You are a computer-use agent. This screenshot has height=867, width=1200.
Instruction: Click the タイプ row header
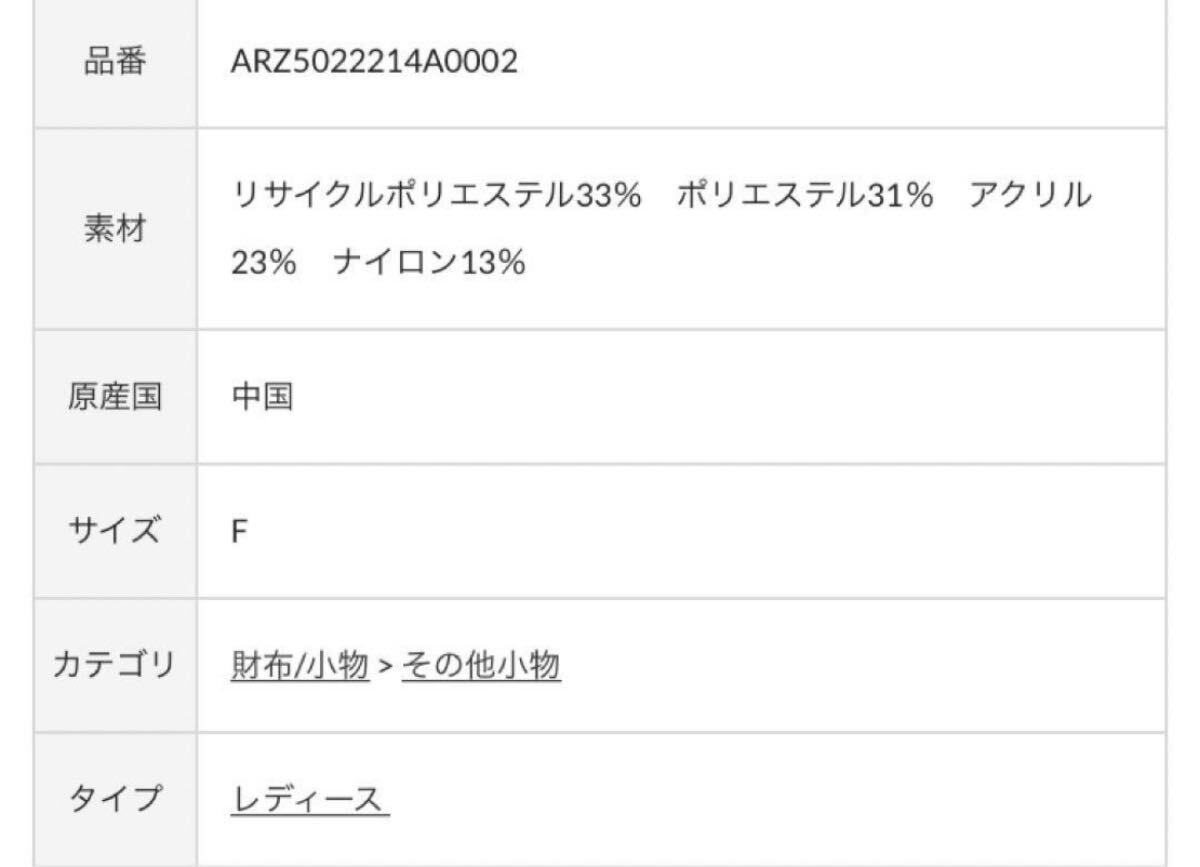click(115, 799)
